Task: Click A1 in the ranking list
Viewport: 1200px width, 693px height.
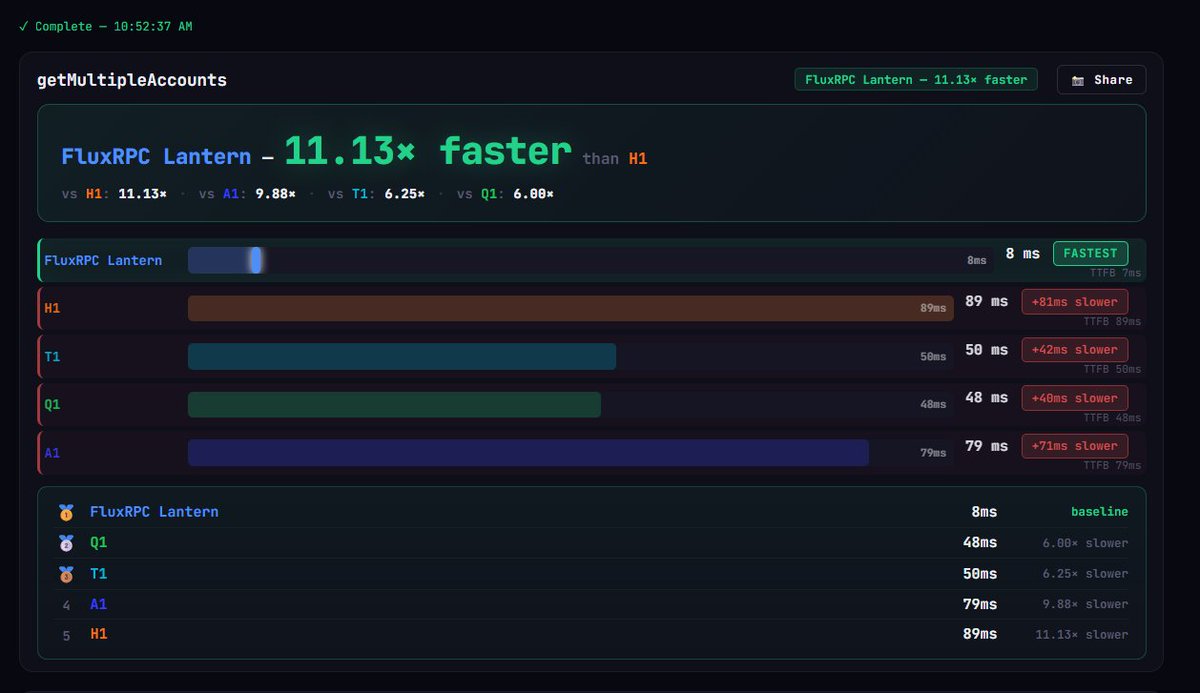Action: coord(98,604)
